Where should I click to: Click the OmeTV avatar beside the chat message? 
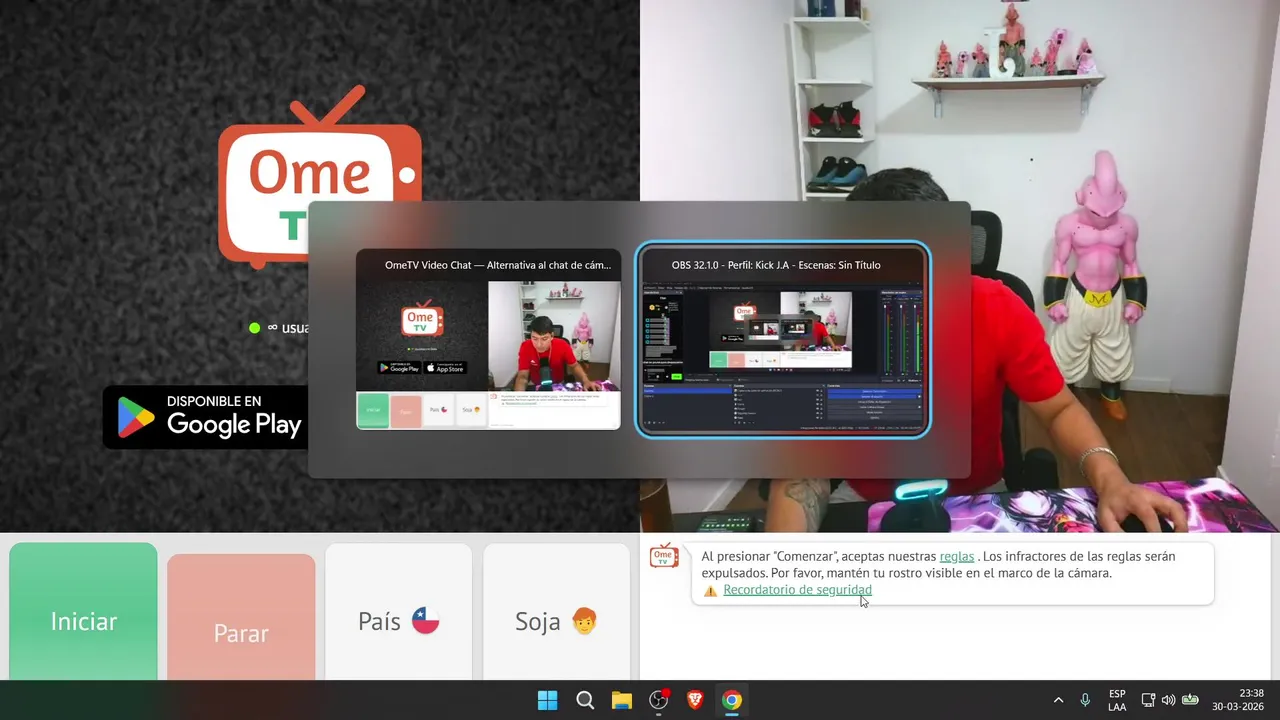coord(664,556)
